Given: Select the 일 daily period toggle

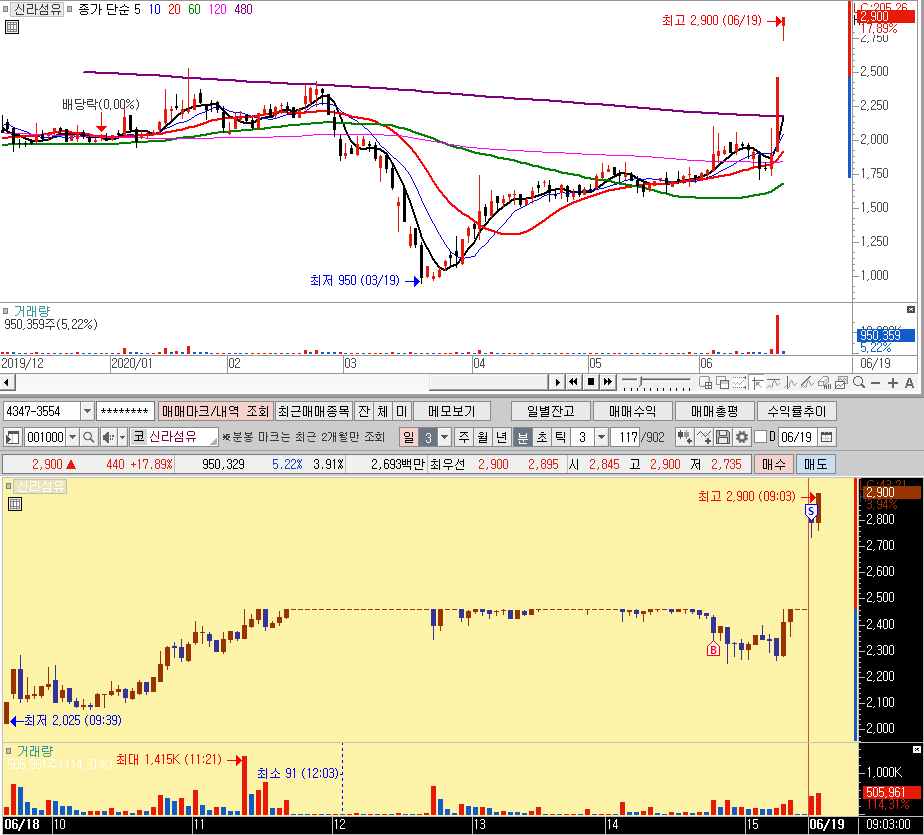Looking at the screenshot, I should click(x=408, y=437).
